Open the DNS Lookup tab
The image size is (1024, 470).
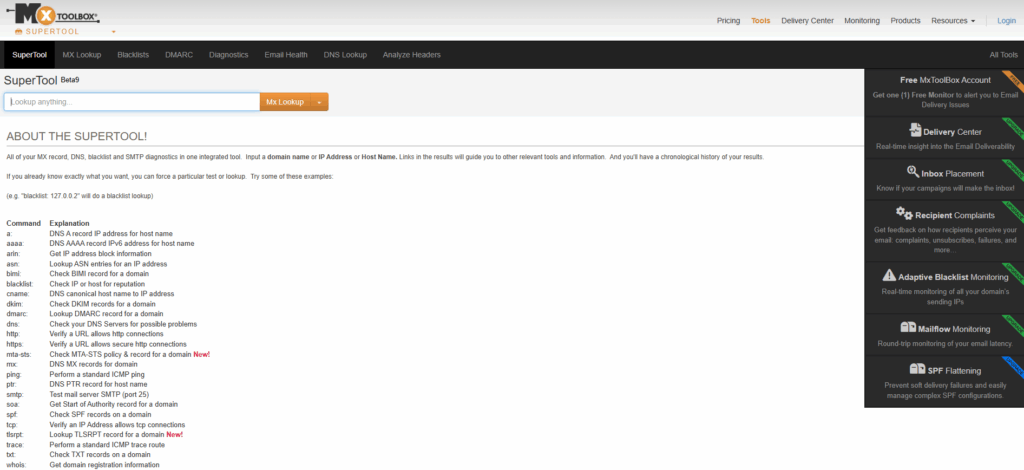pyautogui.click(x=345, y=55)
